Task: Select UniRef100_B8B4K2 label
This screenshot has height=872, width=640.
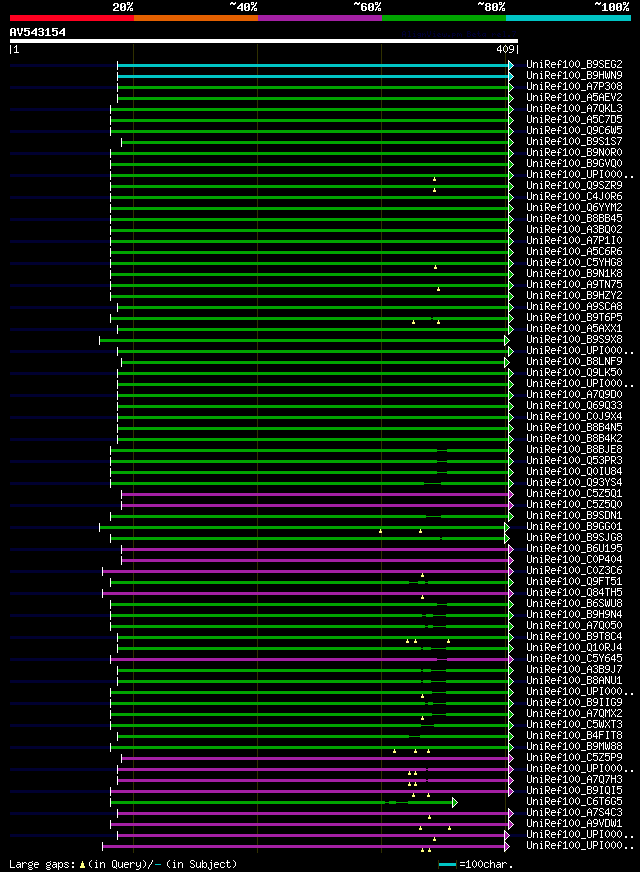Action: point(574,438)
